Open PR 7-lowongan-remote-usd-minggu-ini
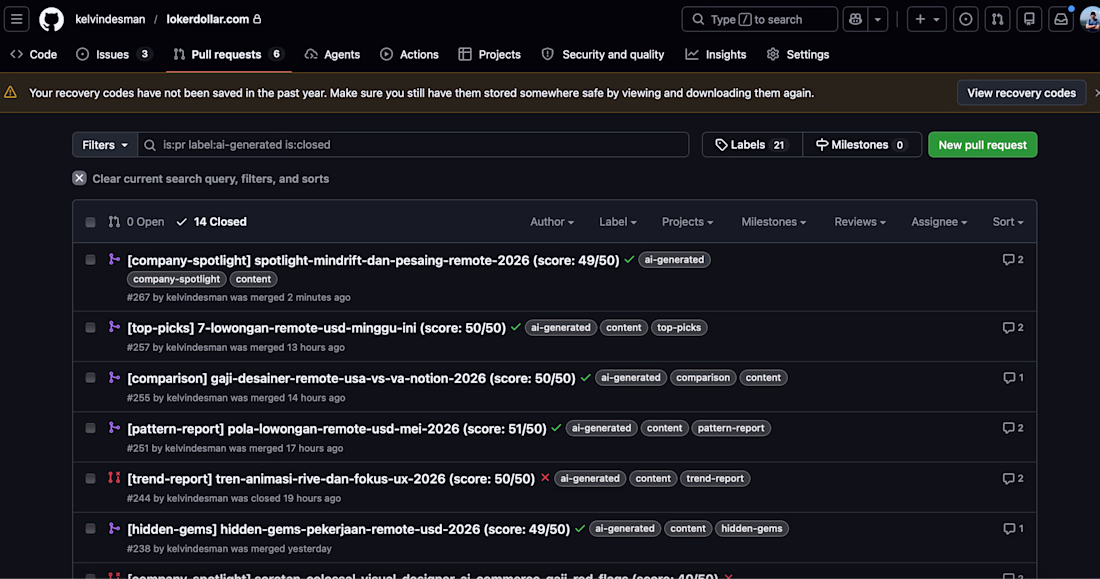The width and height of the screenshot is (1100, 579). [316, 328]
